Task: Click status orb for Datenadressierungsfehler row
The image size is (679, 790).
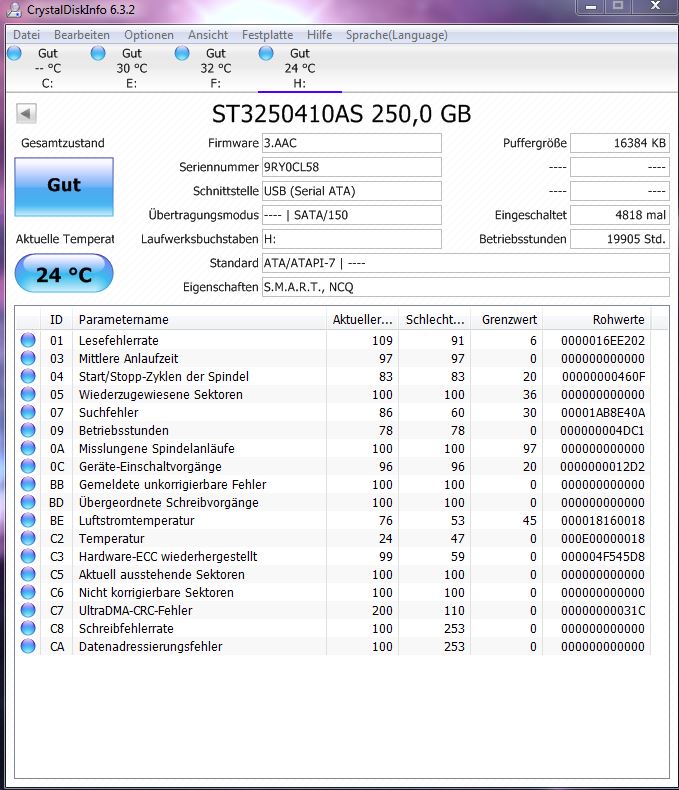Action: (x=28, y=646)
